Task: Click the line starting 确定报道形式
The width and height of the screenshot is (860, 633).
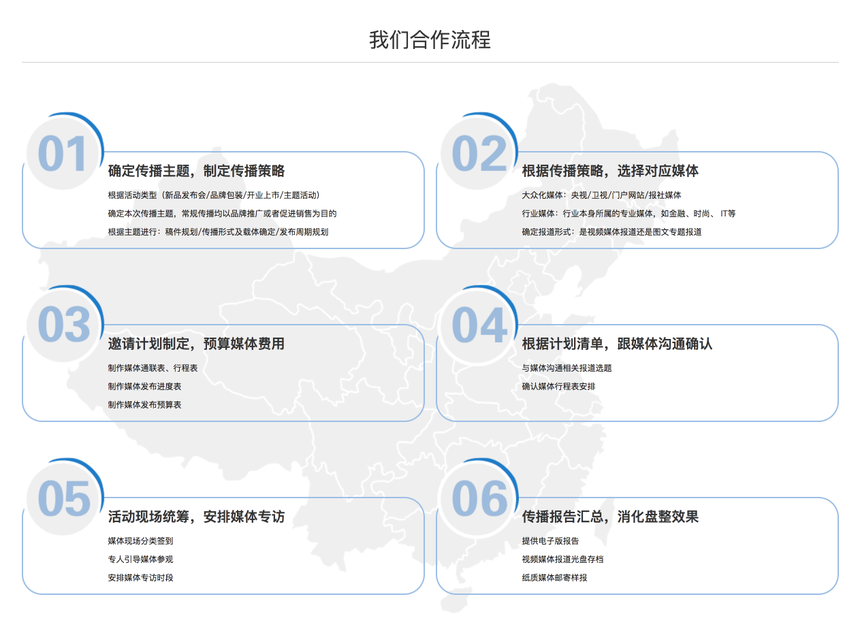Action: [612, 232]
